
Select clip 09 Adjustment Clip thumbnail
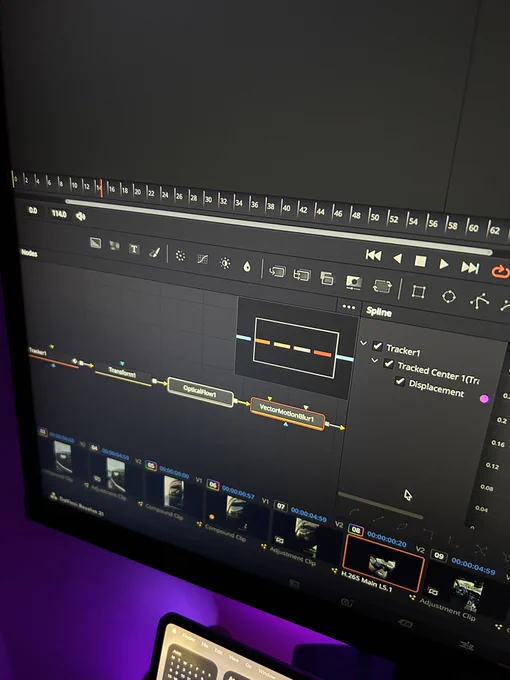[468, 592]
